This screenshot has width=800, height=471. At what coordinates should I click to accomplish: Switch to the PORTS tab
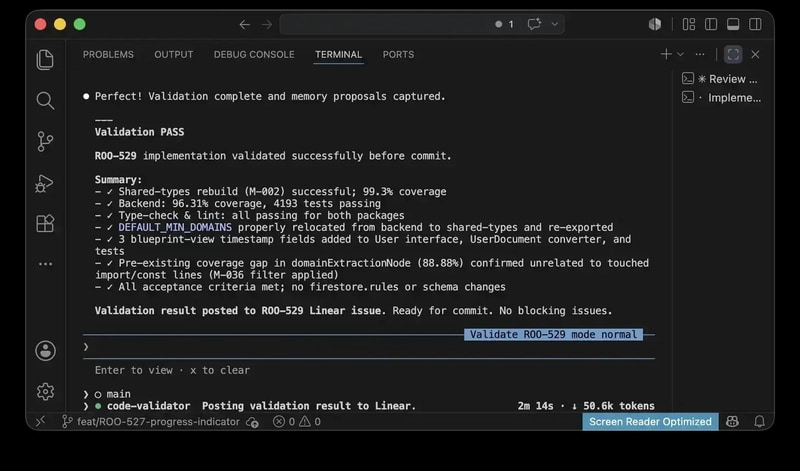pyautogui.click(x=398, y=55)
